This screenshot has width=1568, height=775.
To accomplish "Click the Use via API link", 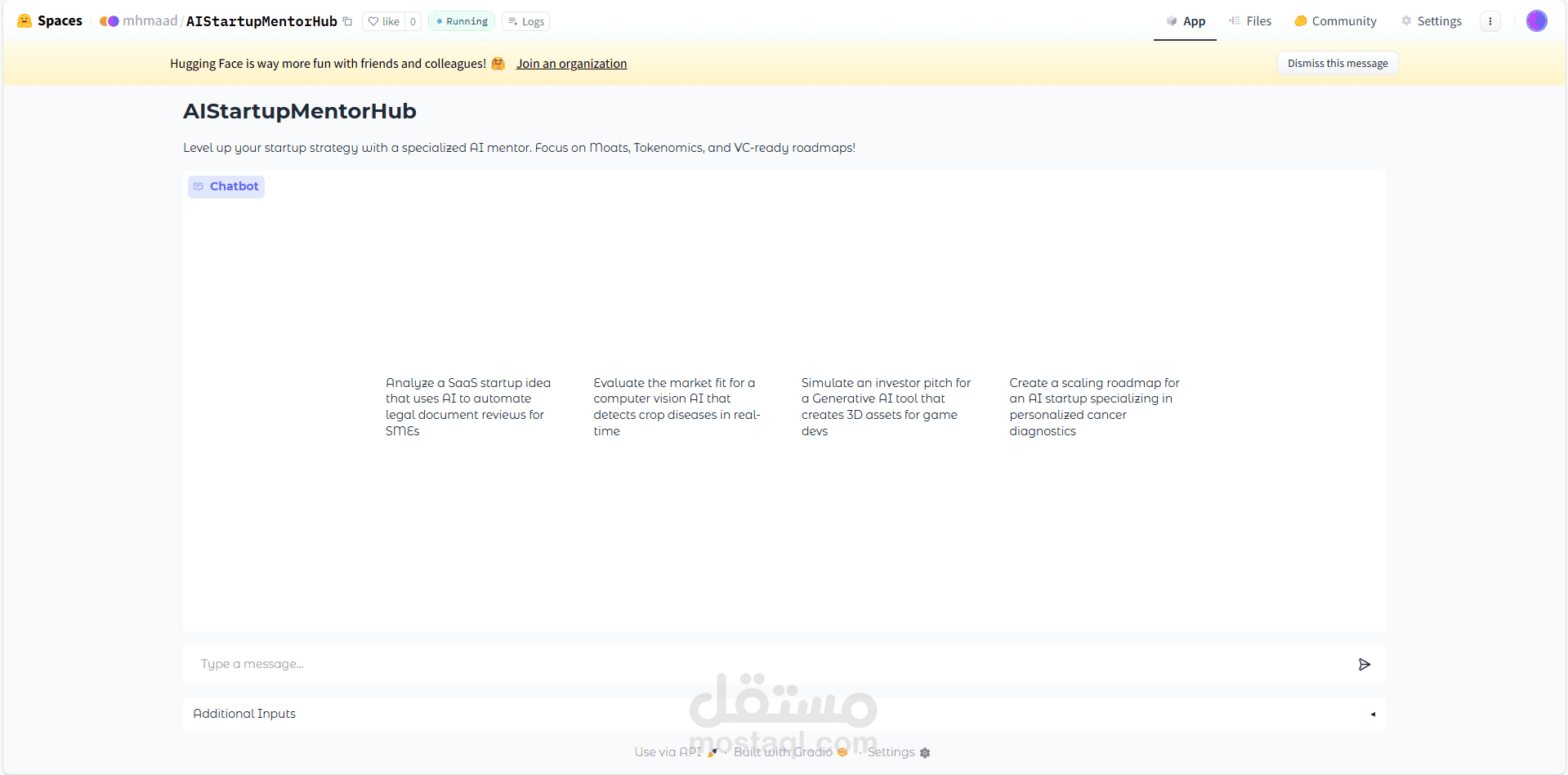I will (667, 751).
